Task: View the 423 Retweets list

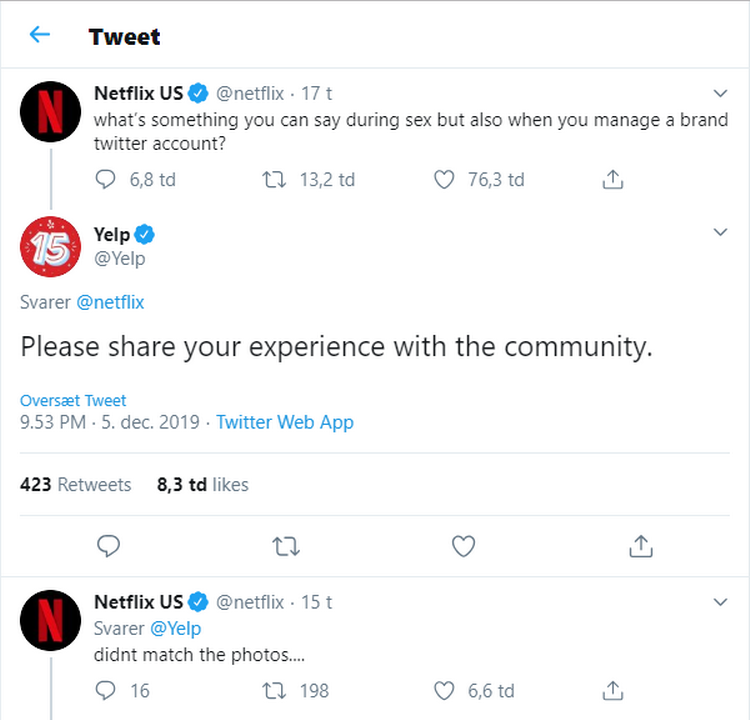Action: point(76,485)
